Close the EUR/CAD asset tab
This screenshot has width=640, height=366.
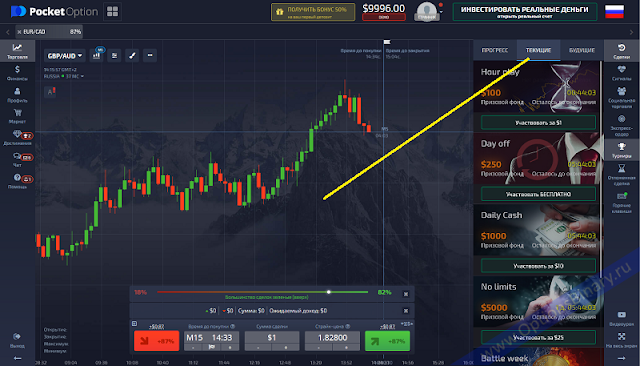pyautogui.click(x=19, y=32)
